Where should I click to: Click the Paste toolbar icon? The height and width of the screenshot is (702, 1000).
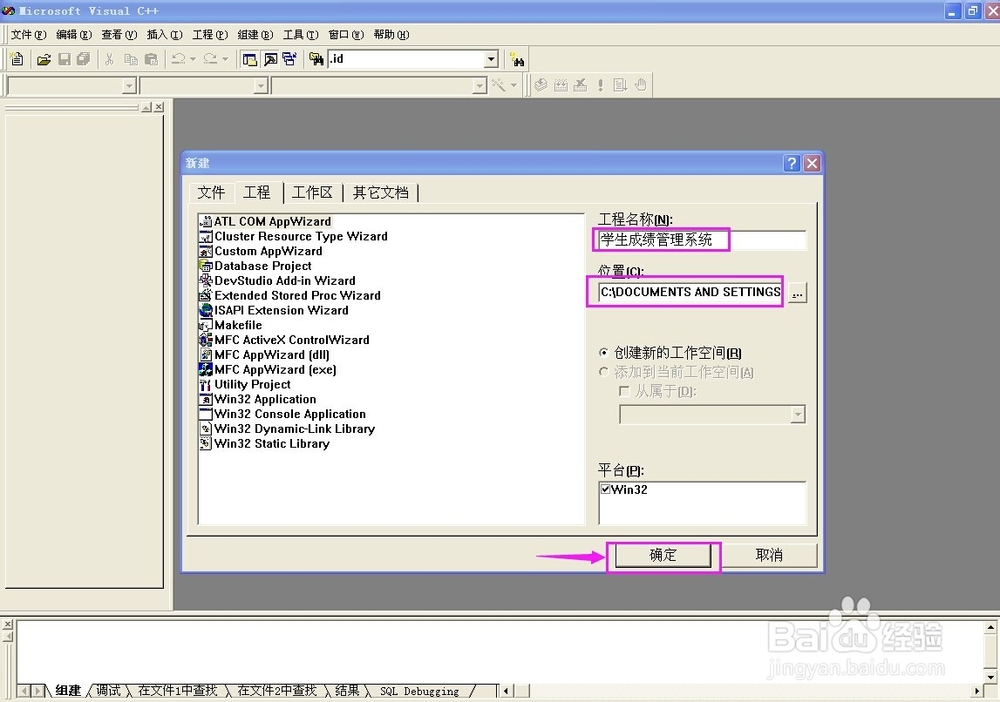click(151, 59)
